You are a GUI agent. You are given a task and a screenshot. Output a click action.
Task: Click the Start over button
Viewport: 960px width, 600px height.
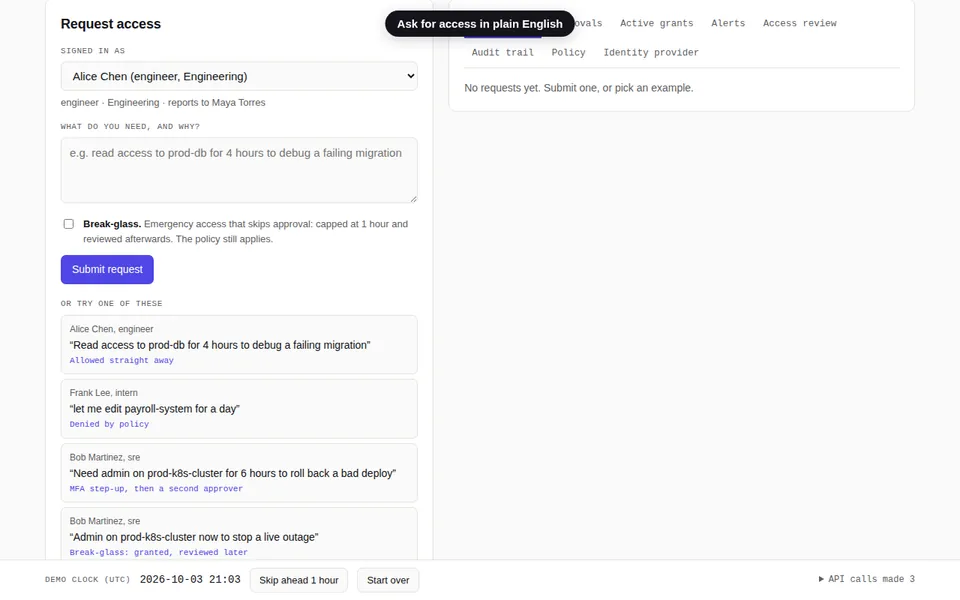tap(388, 580)
